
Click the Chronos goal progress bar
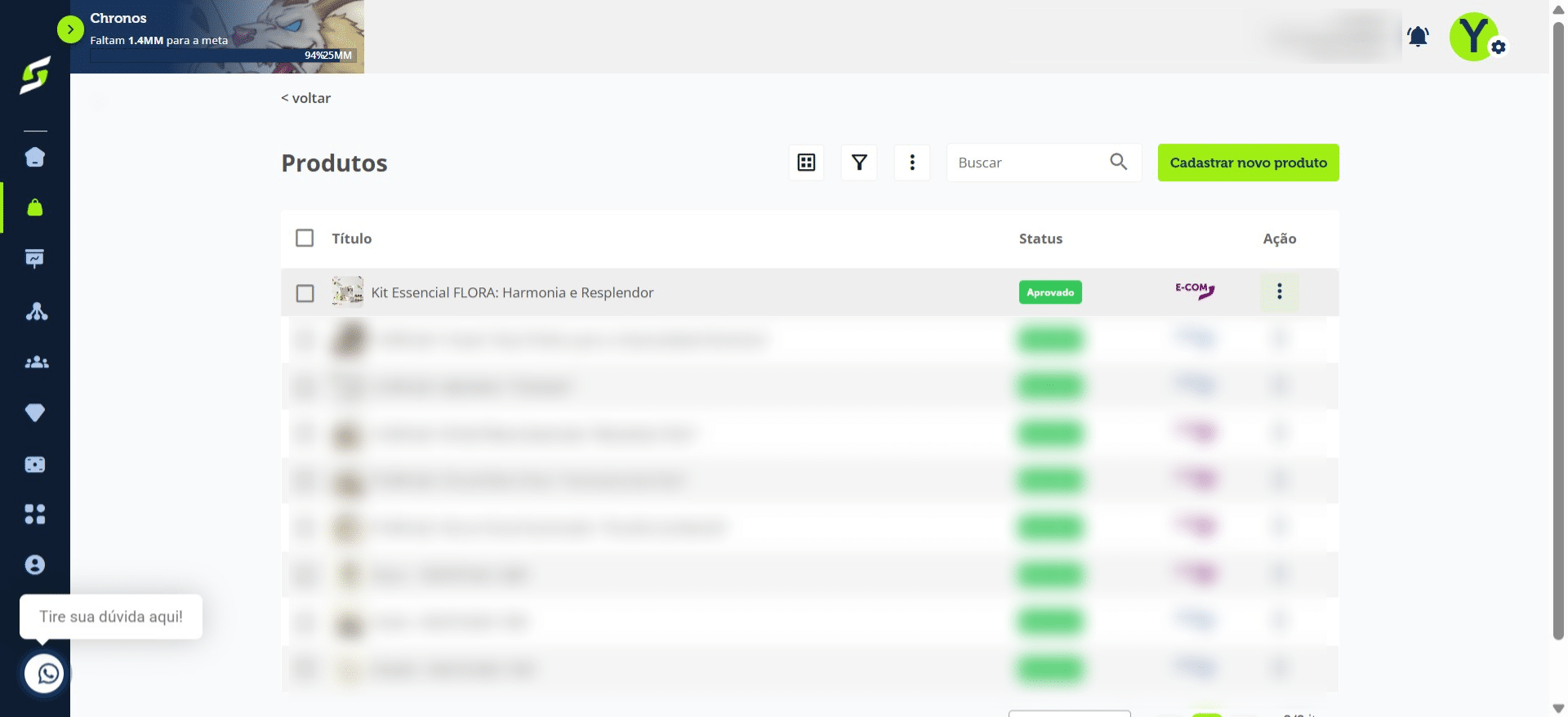click(x=223, y=56)
